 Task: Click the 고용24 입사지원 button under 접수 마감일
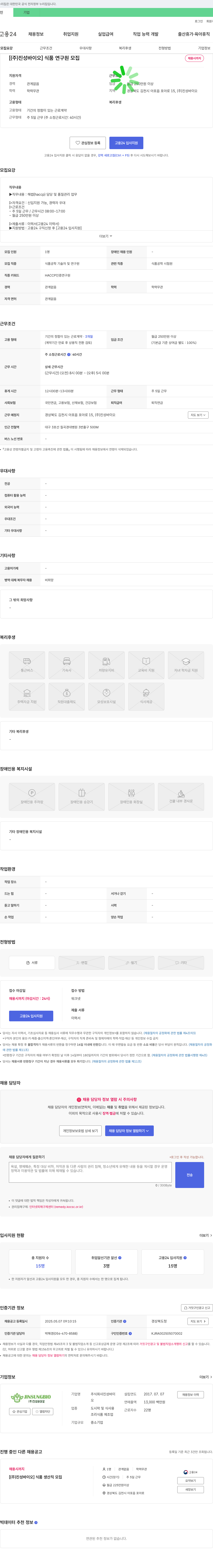pos(31,1016)
